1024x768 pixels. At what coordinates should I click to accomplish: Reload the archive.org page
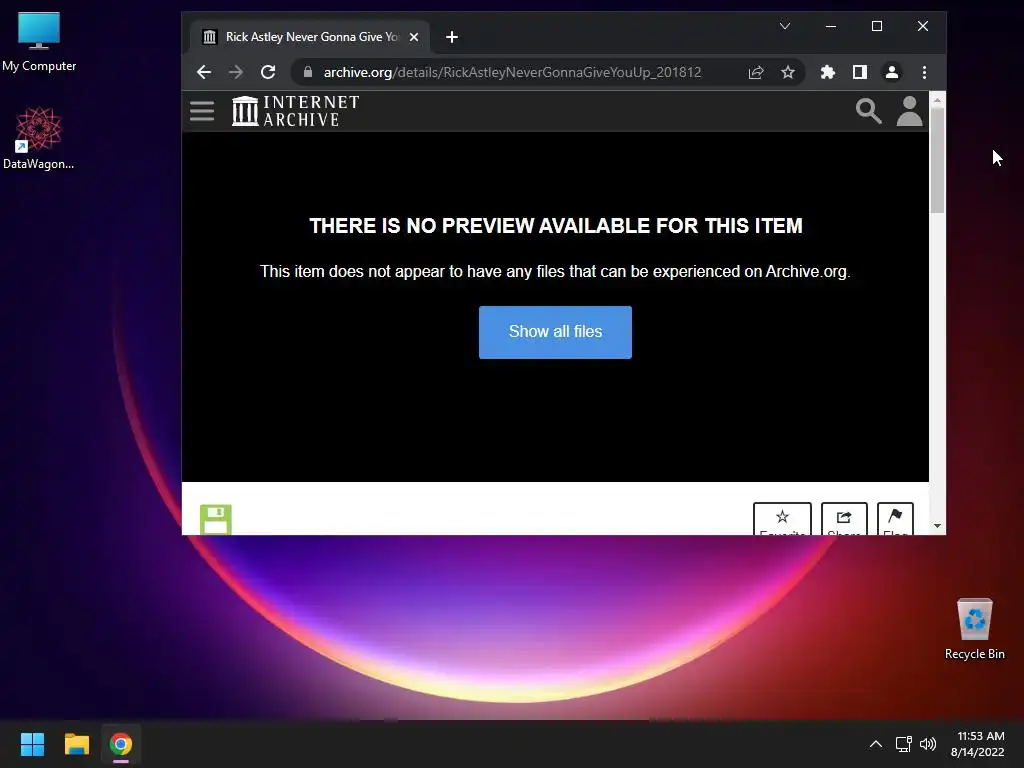[x=268, y=72]
